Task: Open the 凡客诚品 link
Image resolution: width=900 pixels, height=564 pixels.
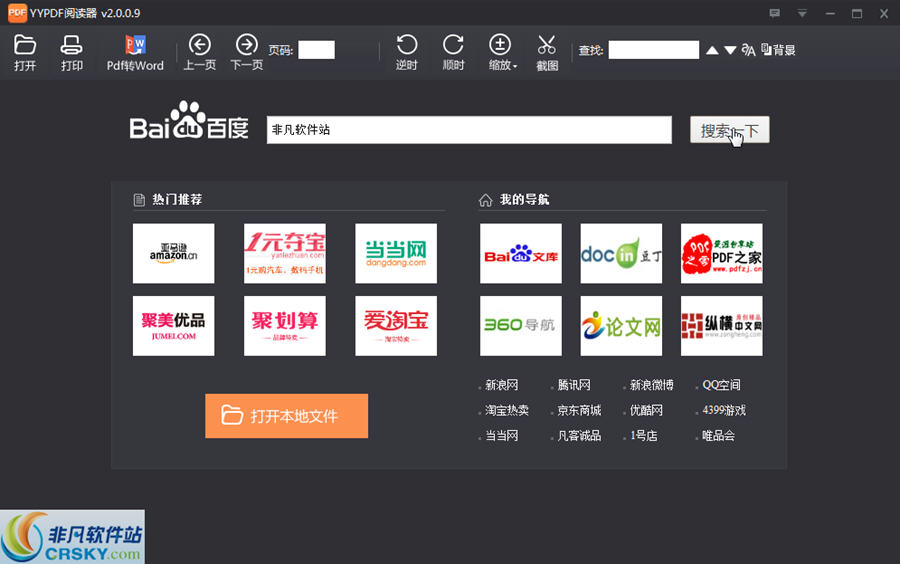Action: (x=579, y=435)
